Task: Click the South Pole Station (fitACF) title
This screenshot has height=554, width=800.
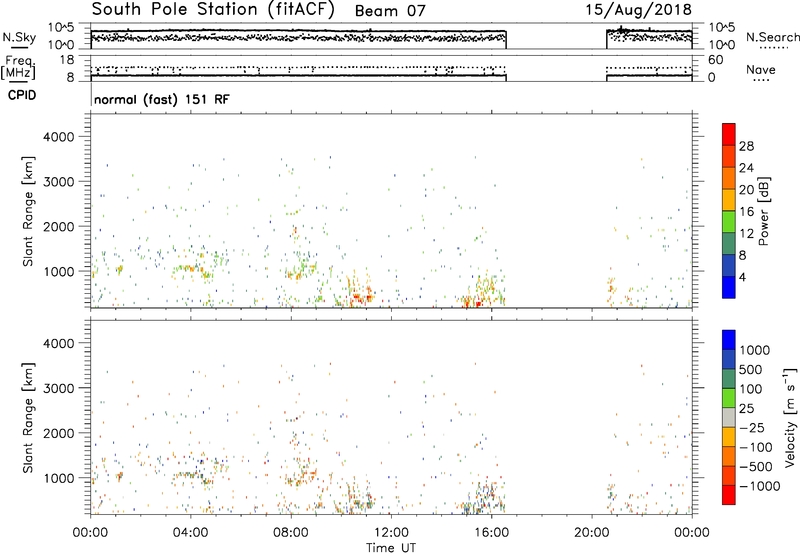Action: point(213,10)
